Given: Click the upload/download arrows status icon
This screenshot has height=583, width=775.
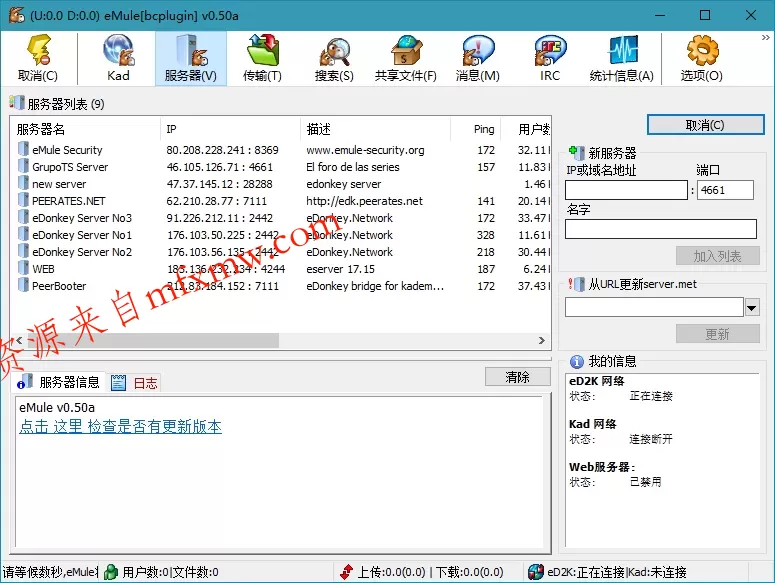Looking at the screenshot, I should (346, 572).
